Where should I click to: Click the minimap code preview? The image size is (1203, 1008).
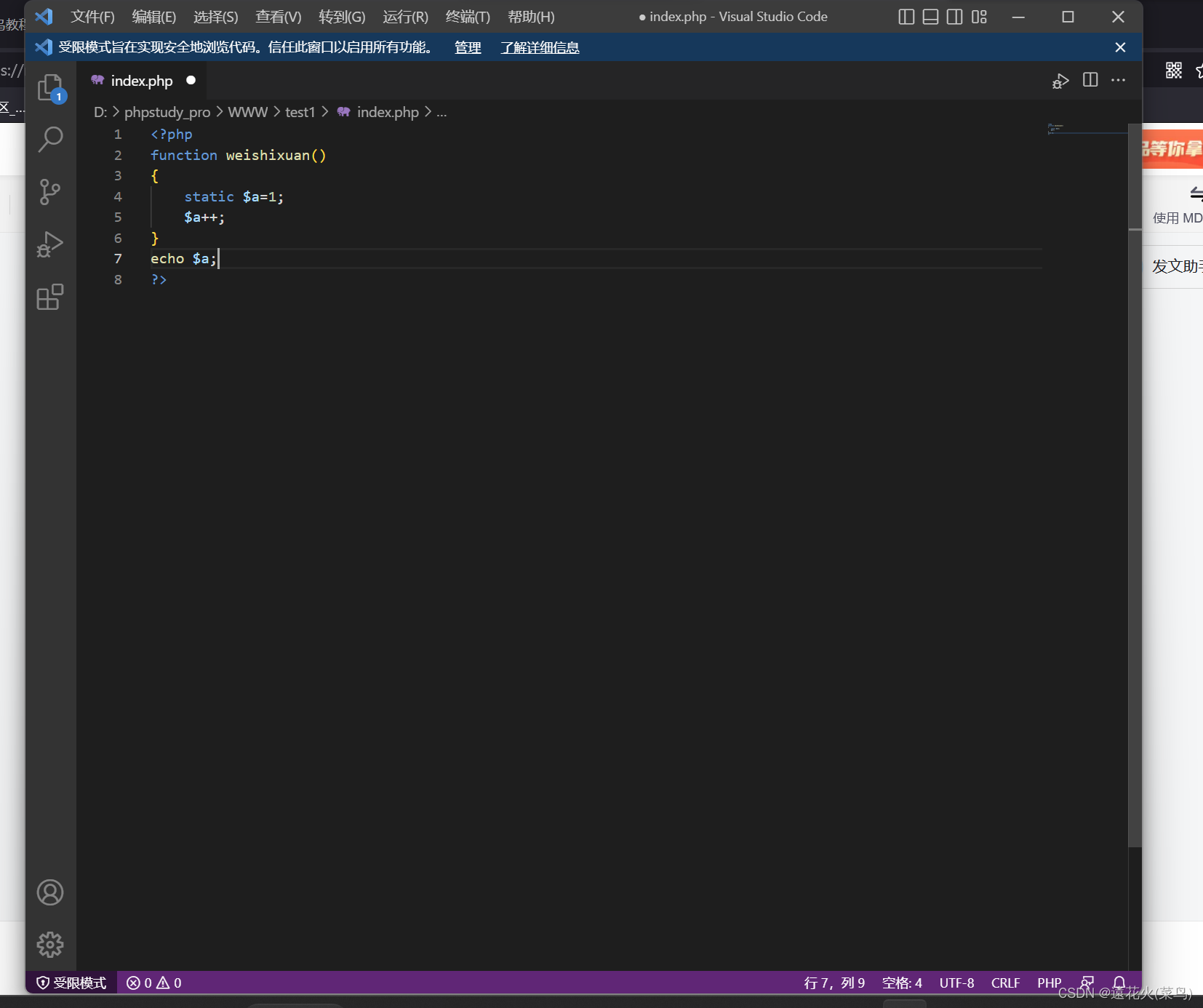tap(1055, 129)
